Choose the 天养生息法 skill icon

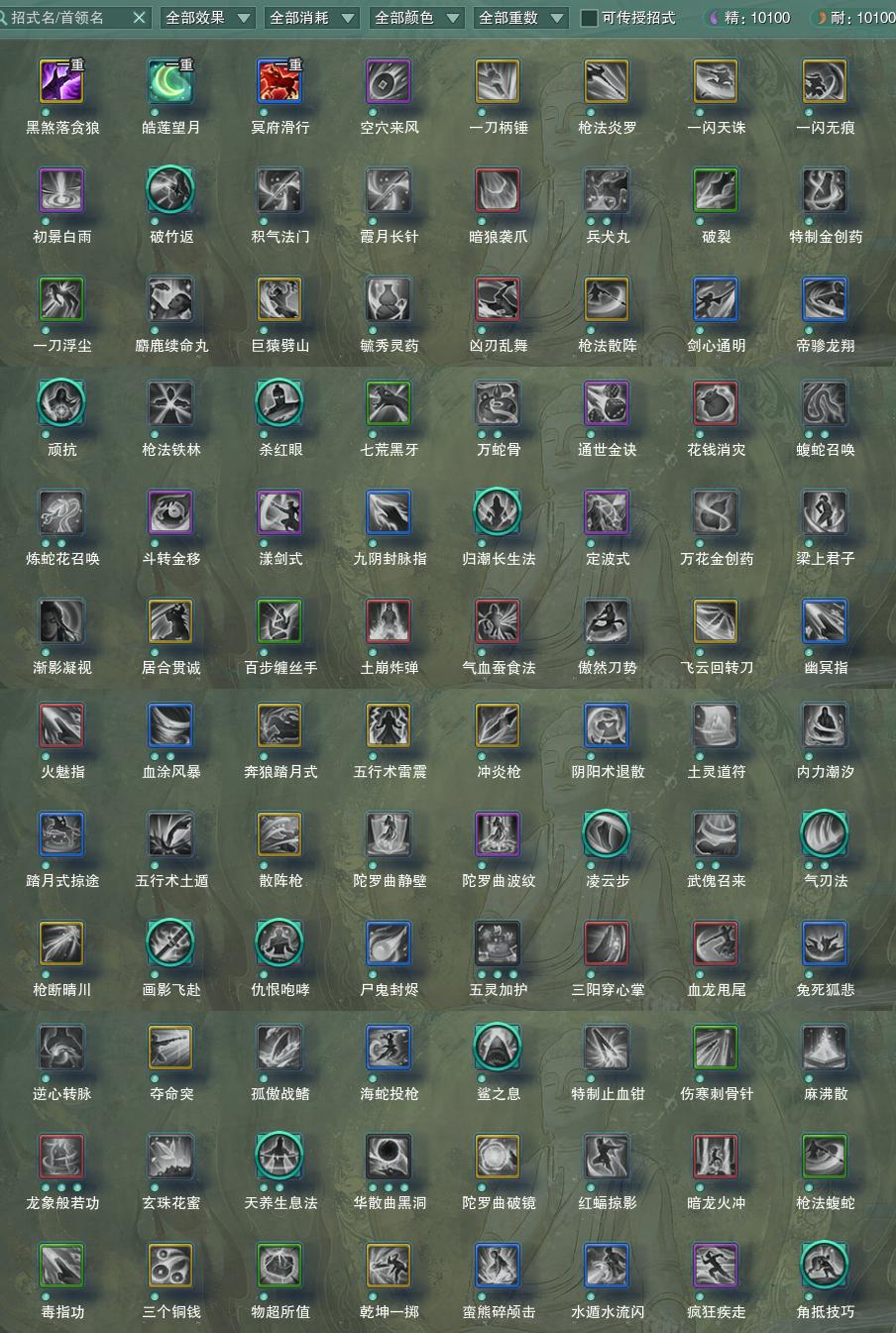(x=280, y=1157)
